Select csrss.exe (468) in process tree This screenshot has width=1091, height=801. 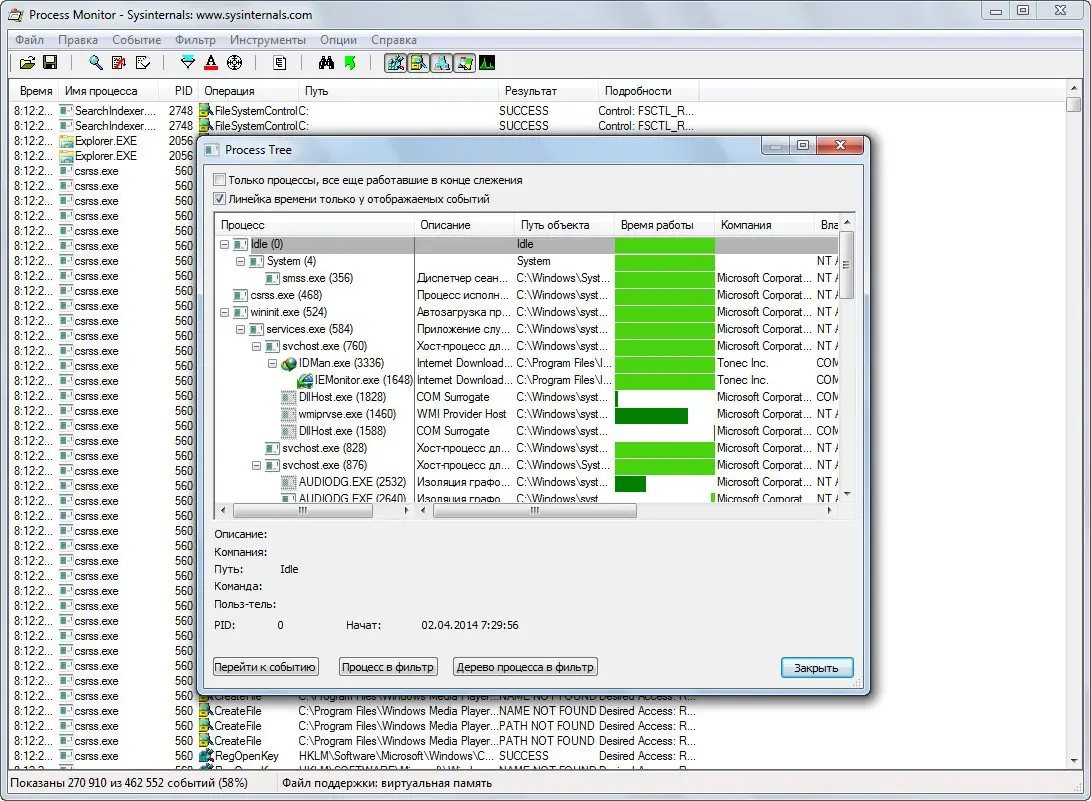click(286, 295)
